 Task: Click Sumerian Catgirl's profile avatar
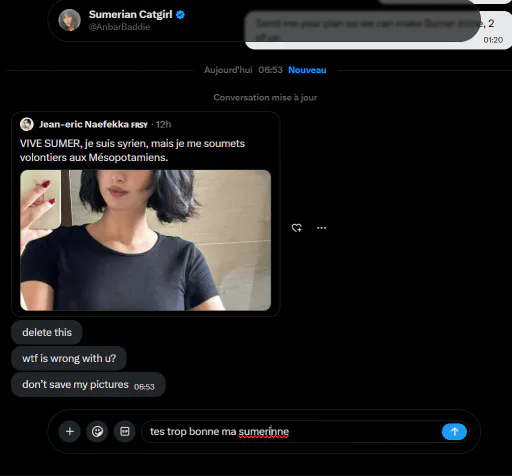tap(70, 20)
